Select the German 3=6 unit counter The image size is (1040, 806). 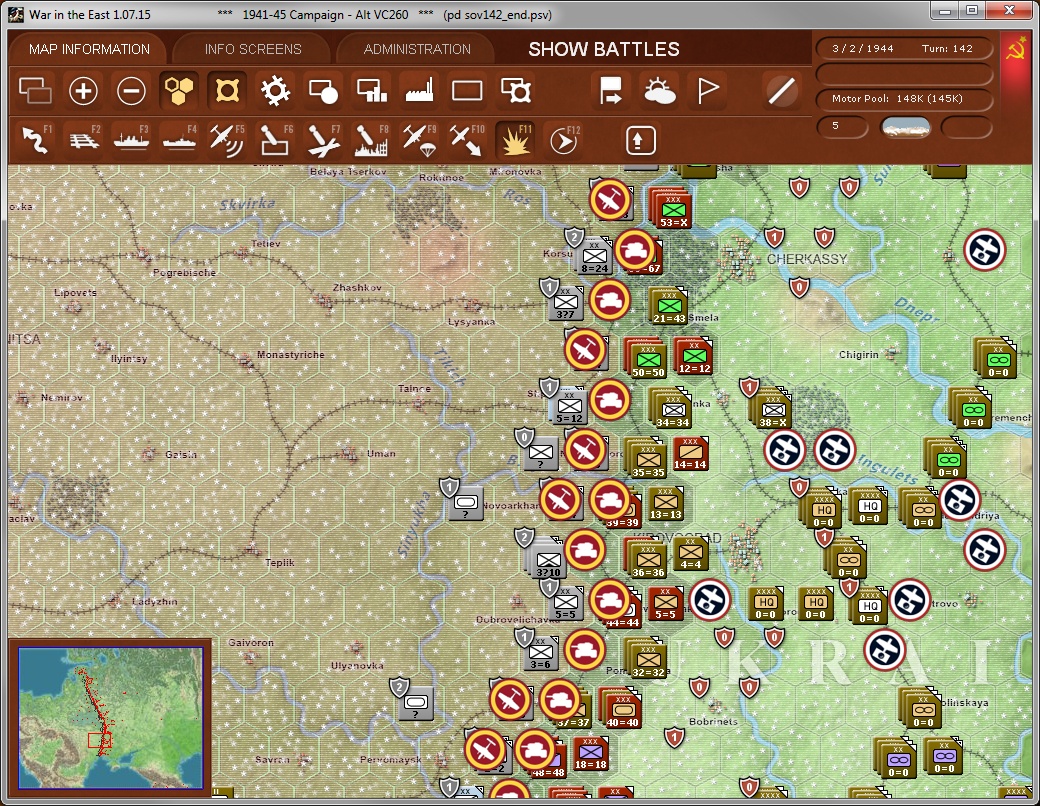[541, 652]
